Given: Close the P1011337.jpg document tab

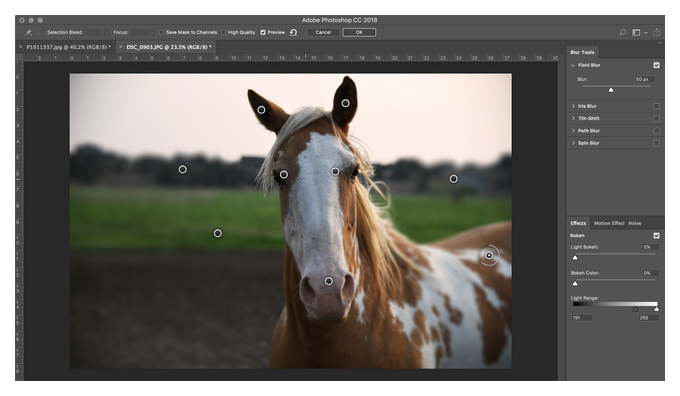Looking at the screenshot, I should click(x=21, y=47).
